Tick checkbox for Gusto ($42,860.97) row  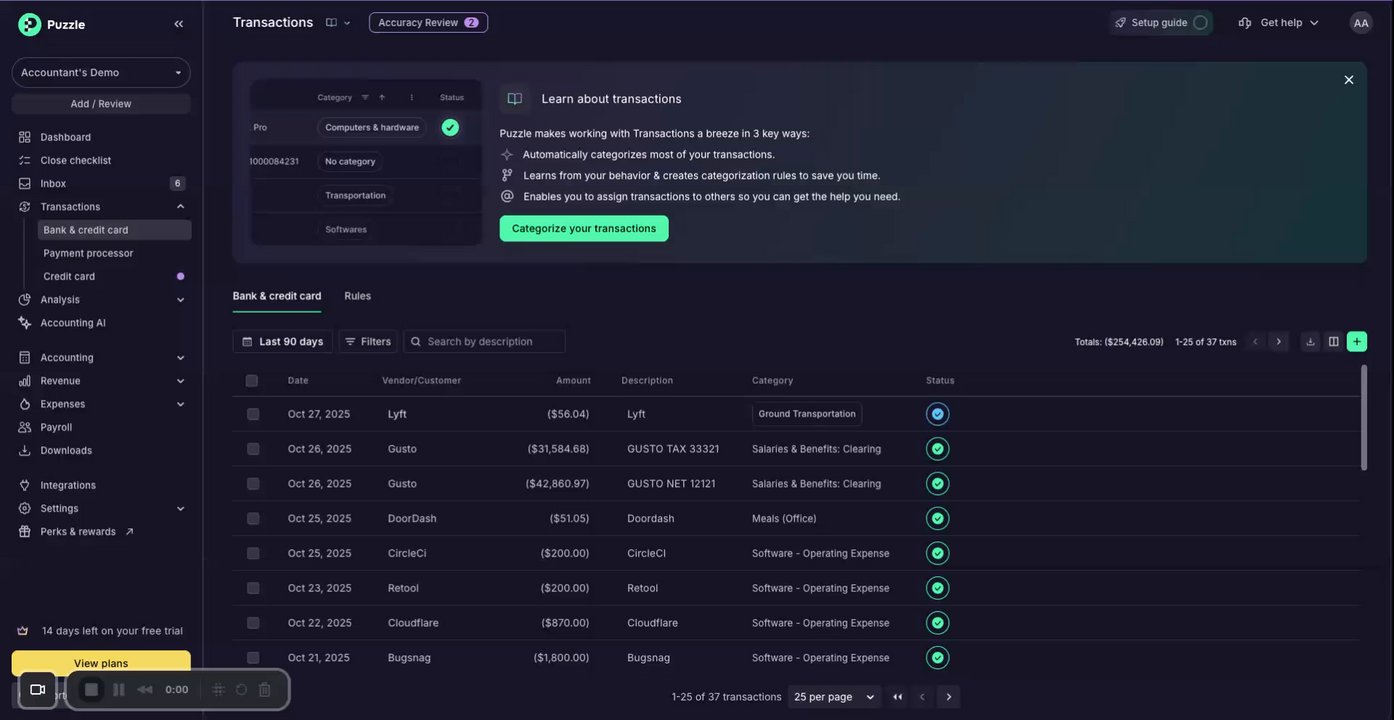click(x=253, y=484)
